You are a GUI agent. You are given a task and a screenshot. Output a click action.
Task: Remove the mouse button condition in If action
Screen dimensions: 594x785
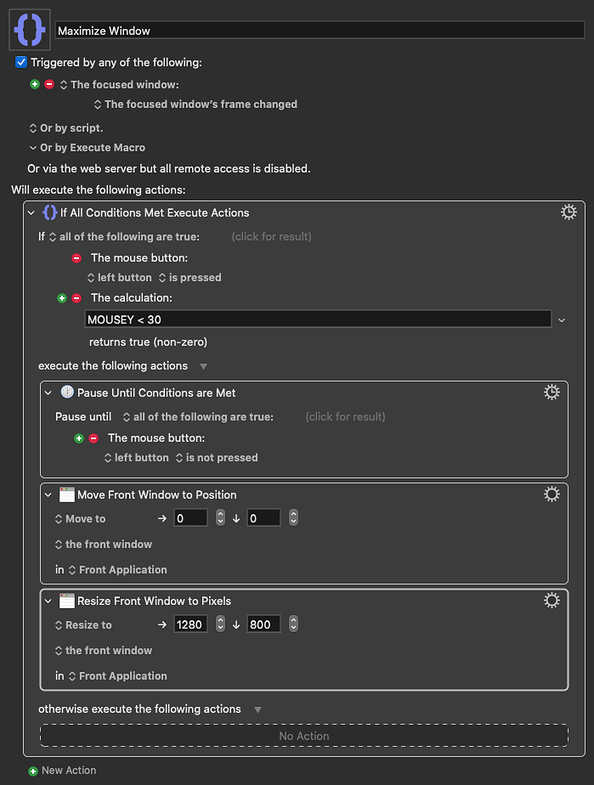[x=76, y=258]
